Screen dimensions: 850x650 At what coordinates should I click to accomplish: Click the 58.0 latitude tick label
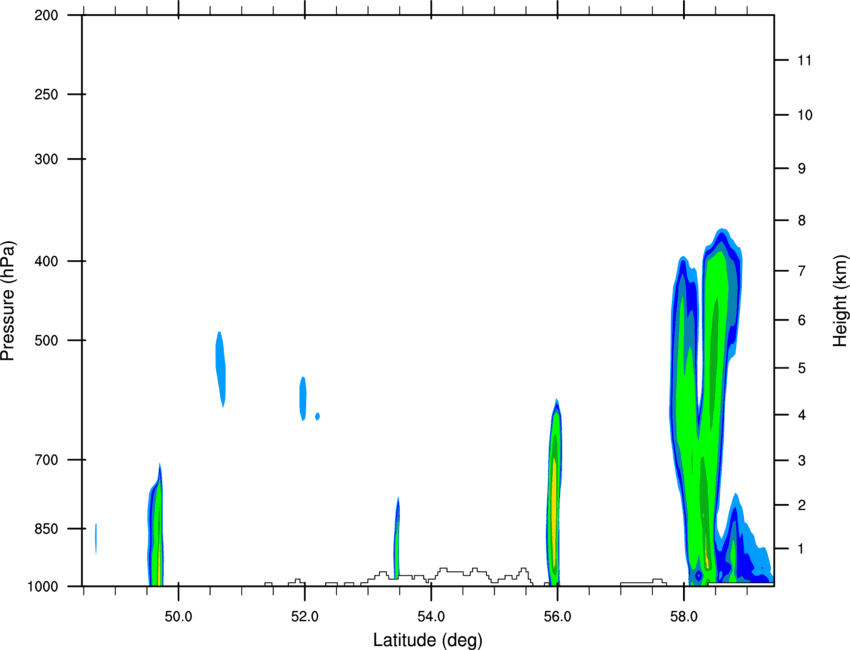pos(684,617)
